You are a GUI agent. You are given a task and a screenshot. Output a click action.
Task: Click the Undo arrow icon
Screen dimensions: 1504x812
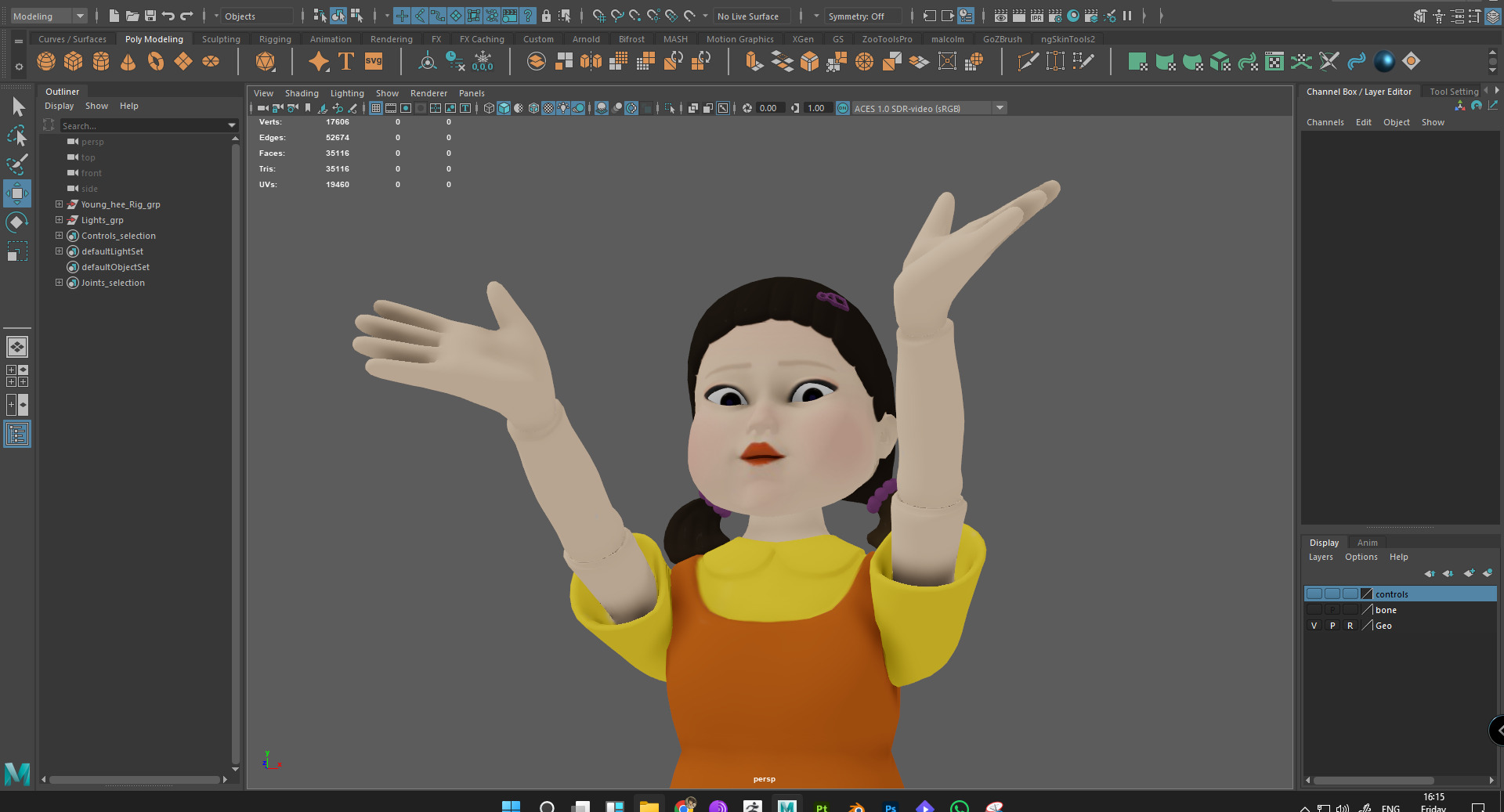pos(168,16)
